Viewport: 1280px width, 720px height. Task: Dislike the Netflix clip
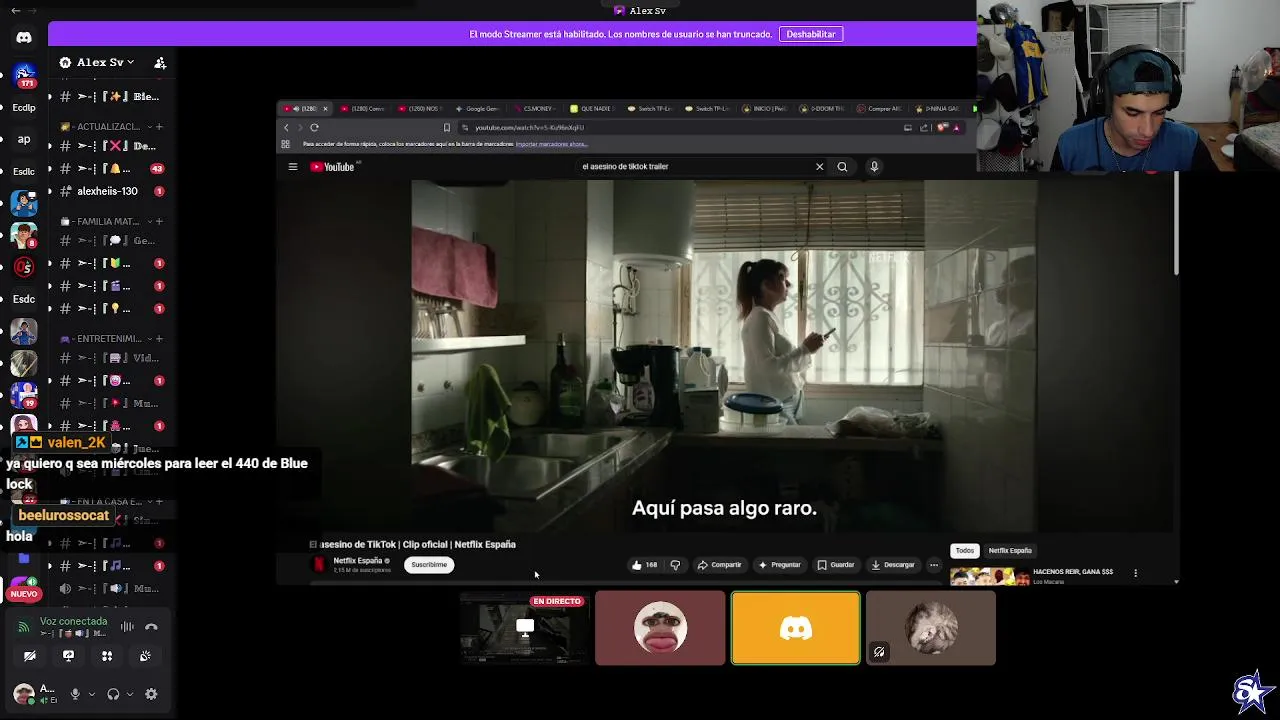675,565
